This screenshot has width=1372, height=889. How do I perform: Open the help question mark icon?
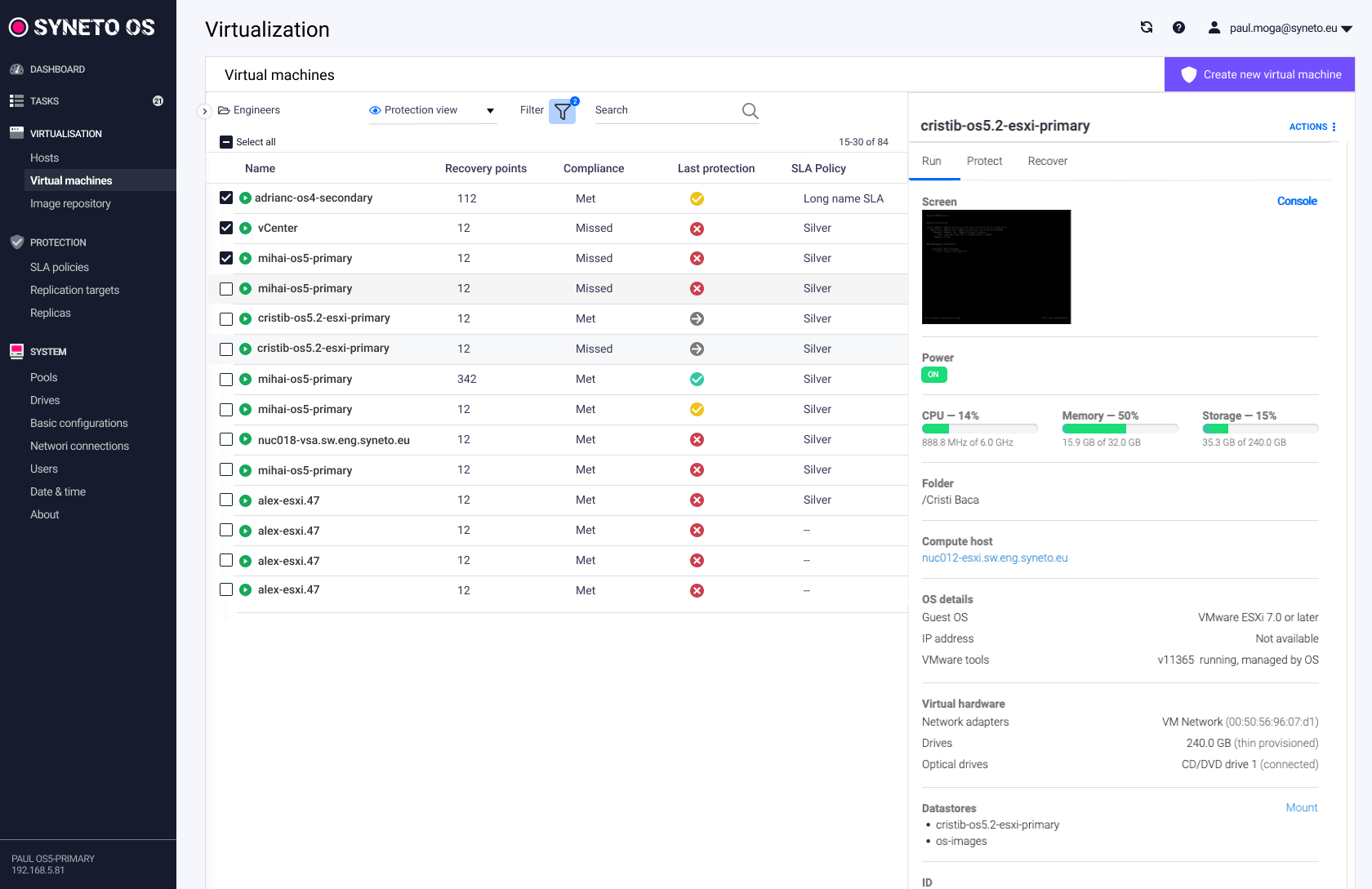pyautogui.click(x=1178, y=28)
